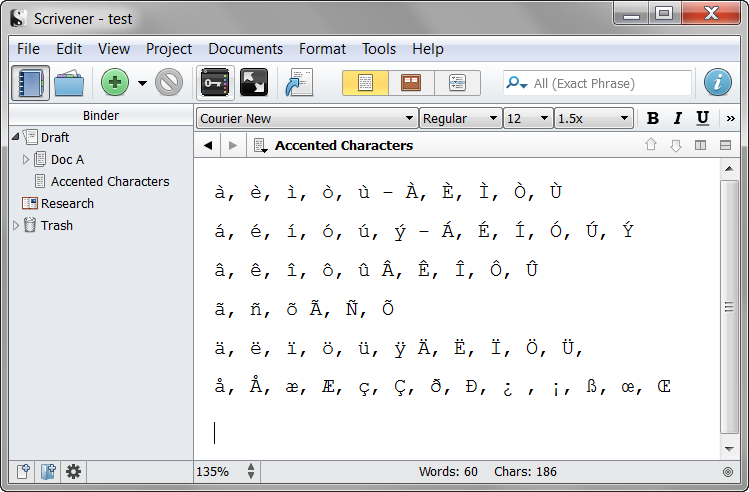Click the Accented Characters document title

(x=343, y=145)
